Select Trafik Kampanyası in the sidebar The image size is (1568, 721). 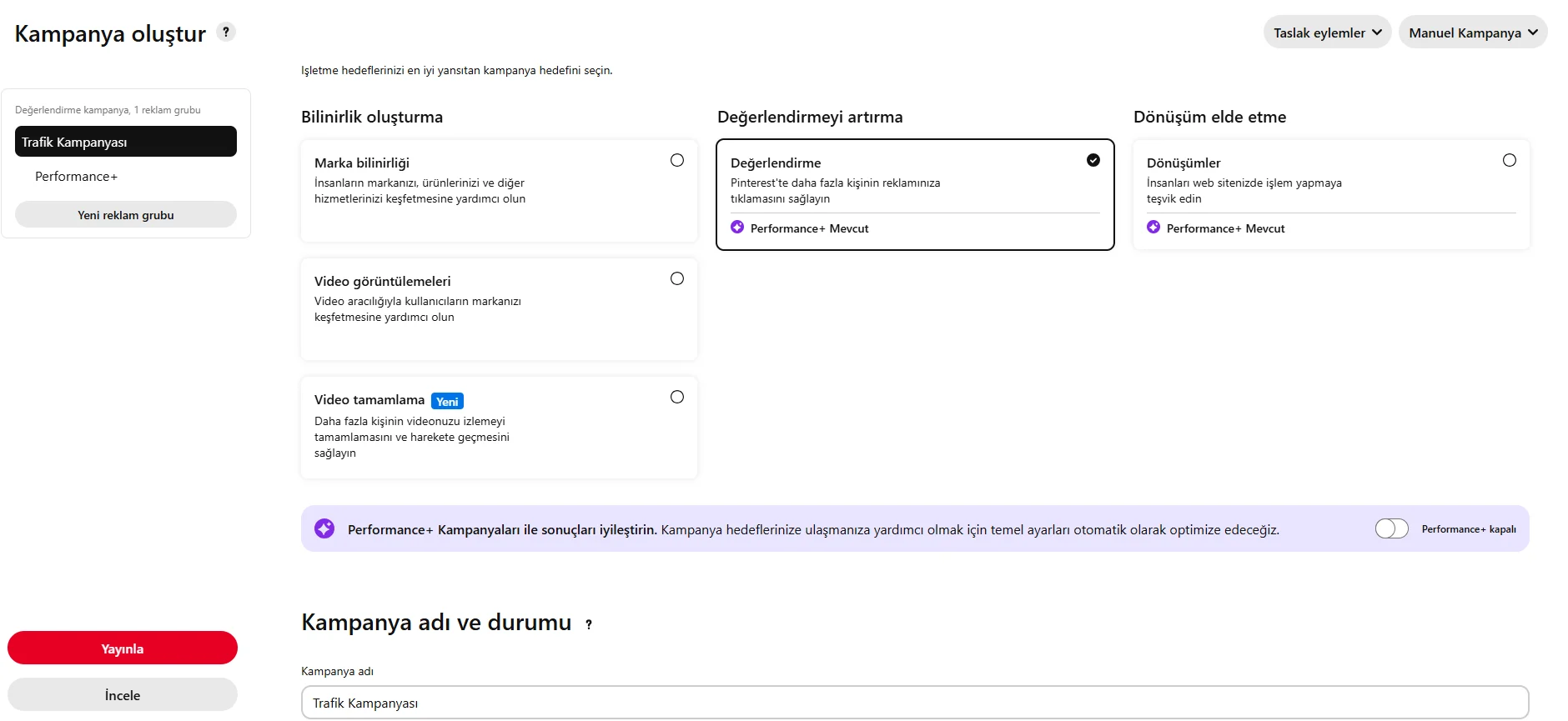coord(126,142)
